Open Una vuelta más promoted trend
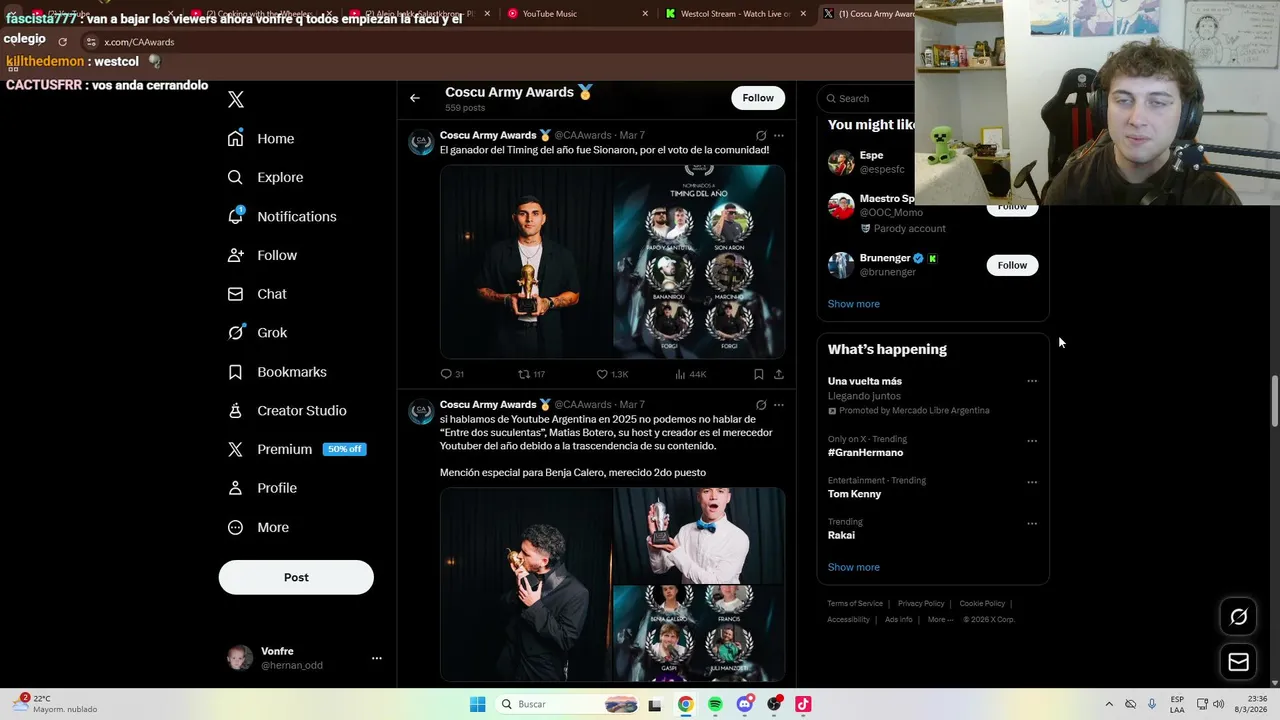Viewport: 1280px width, 720px height. pyautogui.click(x=865, y=381)
